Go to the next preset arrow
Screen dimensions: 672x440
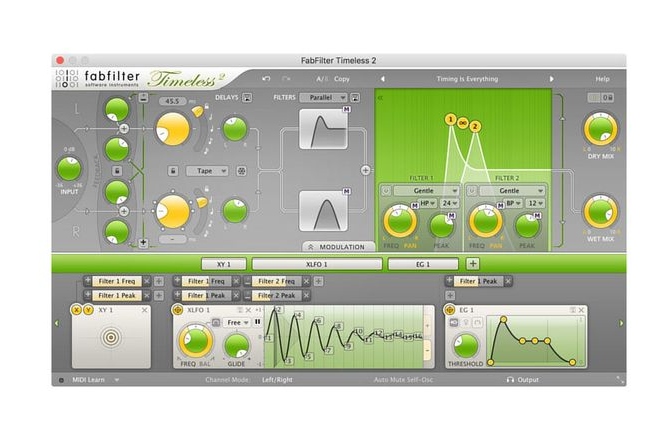coord(552,79)
